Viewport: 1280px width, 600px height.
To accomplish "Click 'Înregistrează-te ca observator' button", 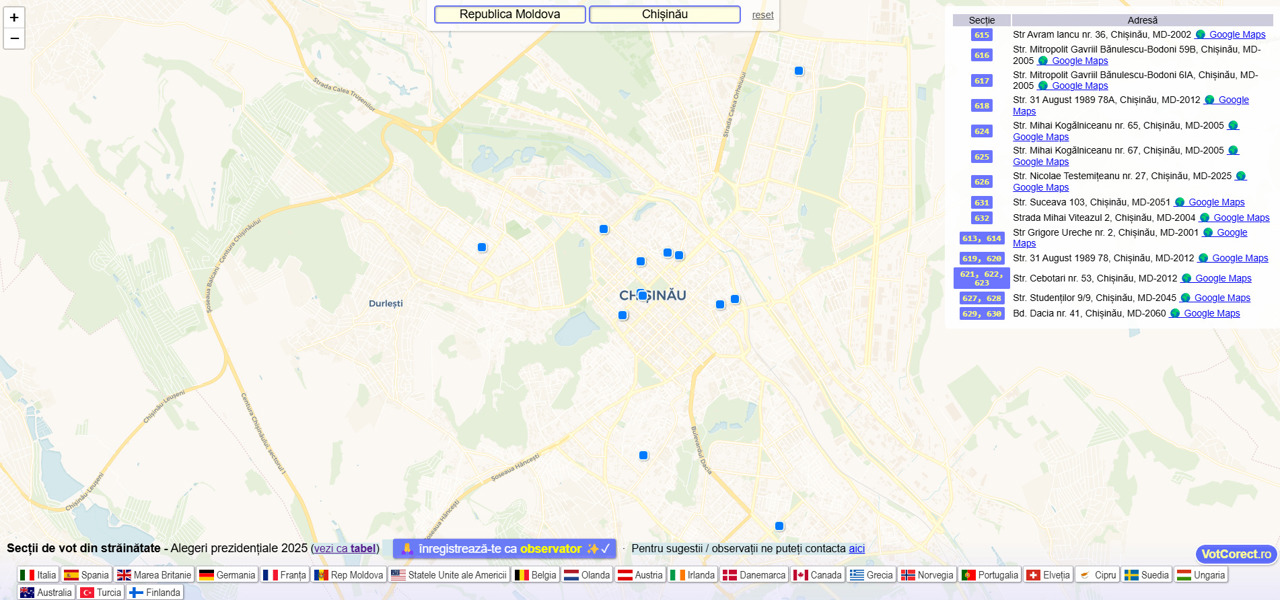I will 504,549.
